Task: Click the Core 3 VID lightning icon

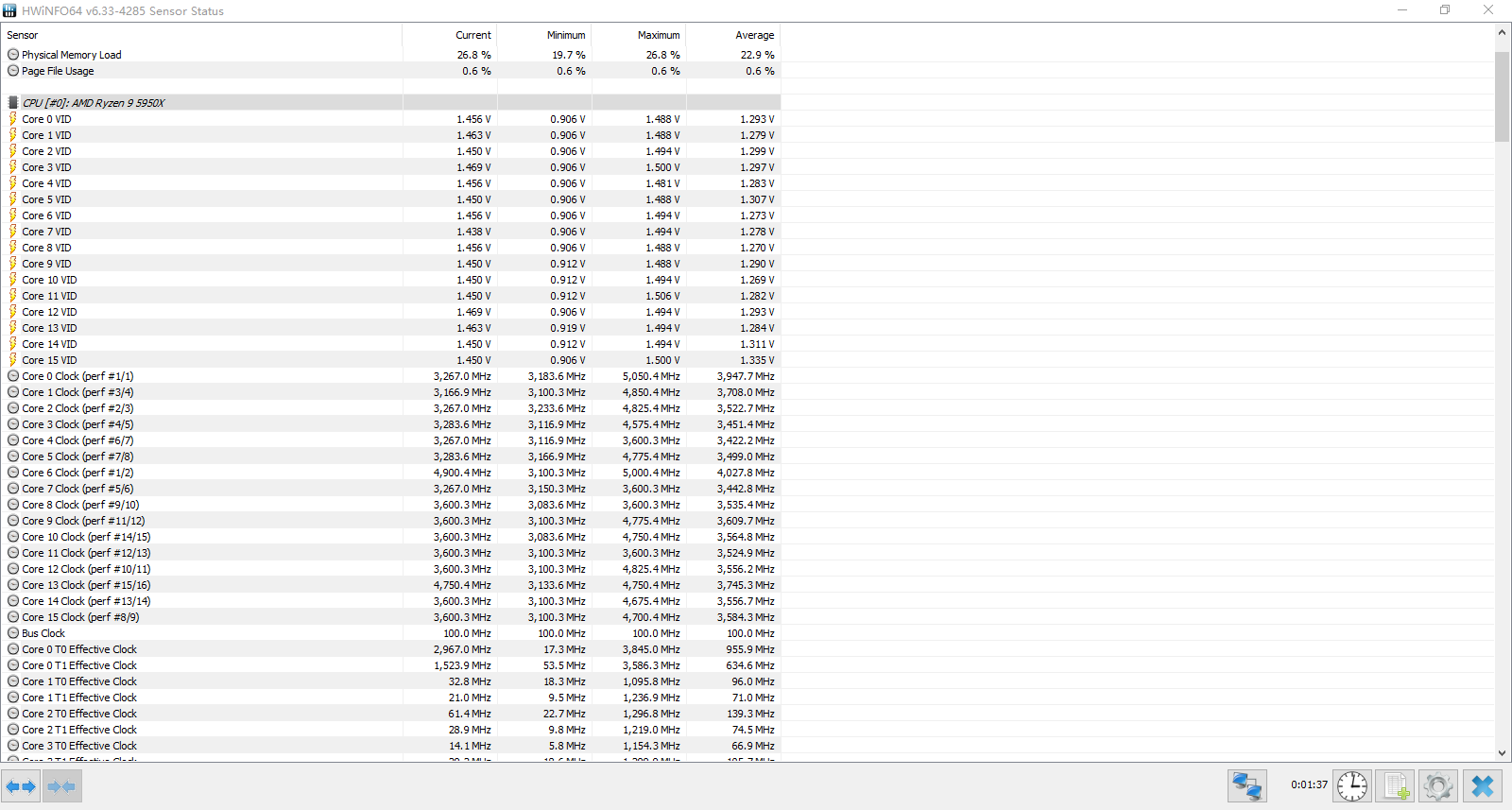Action: point(13,166)
